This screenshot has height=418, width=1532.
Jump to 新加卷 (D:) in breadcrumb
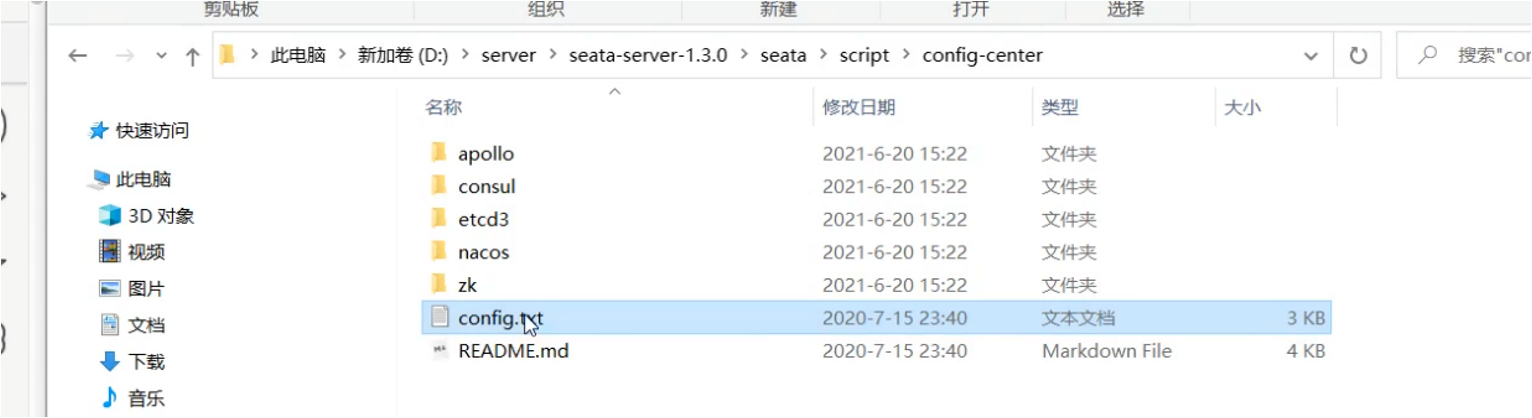[403, 56]
